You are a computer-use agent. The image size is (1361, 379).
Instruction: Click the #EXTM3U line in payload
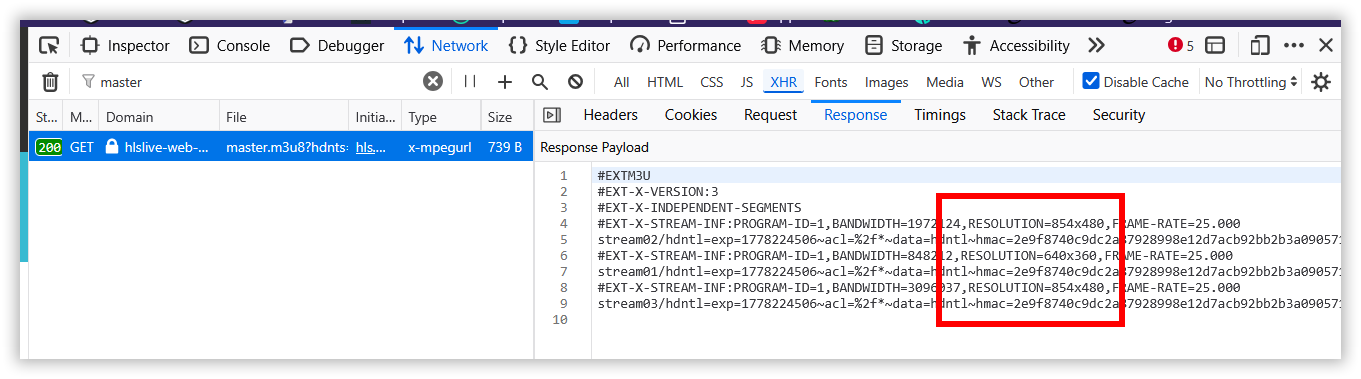click(x=624, y=176)
